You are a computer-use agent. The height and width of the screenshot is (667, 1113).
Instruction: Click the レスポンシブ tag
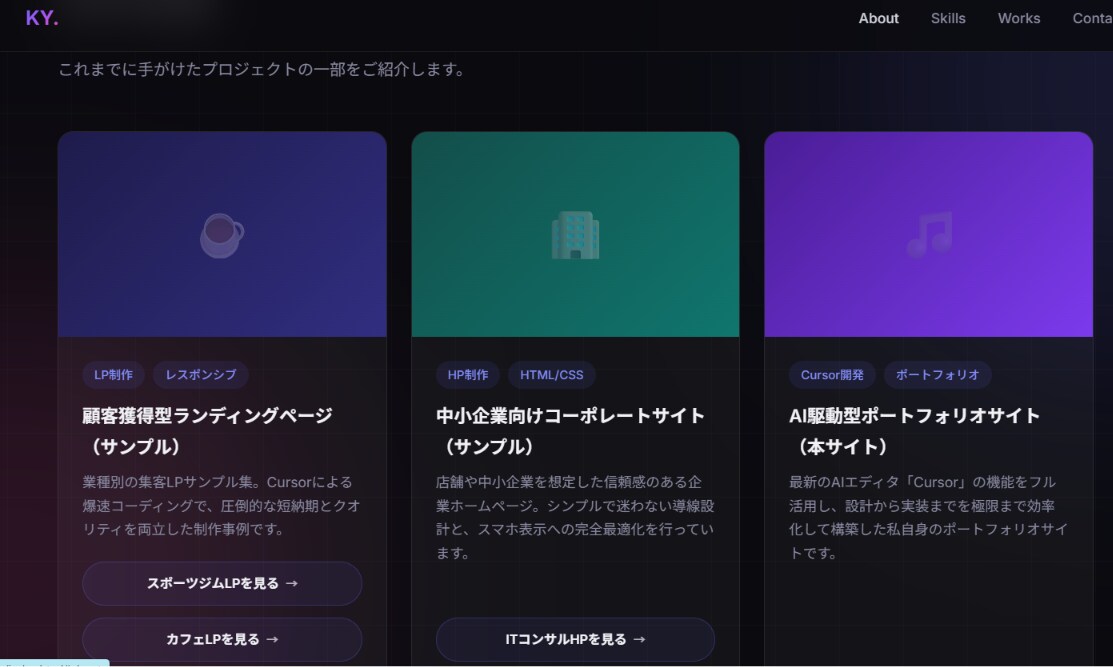point(201,375)
